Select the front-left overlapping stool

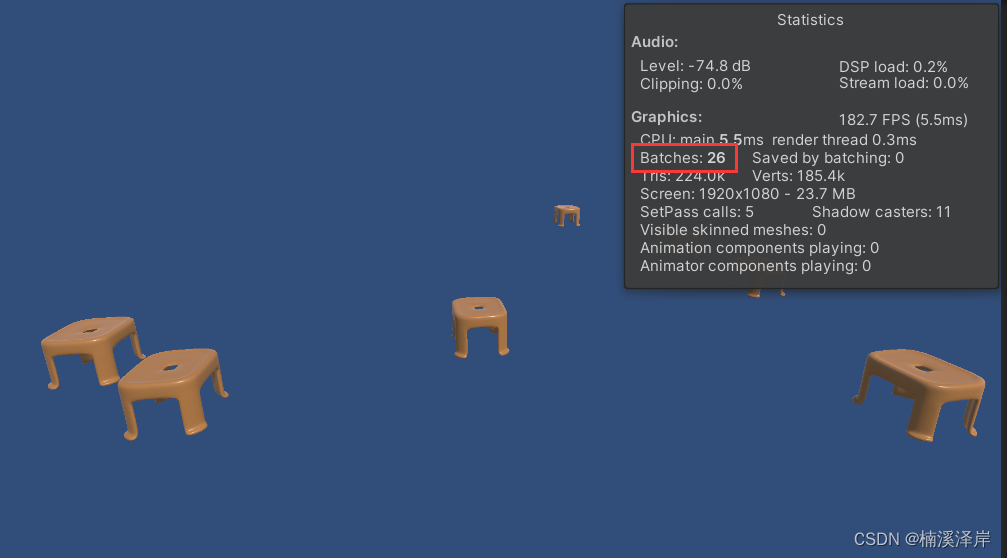[173, 394]
